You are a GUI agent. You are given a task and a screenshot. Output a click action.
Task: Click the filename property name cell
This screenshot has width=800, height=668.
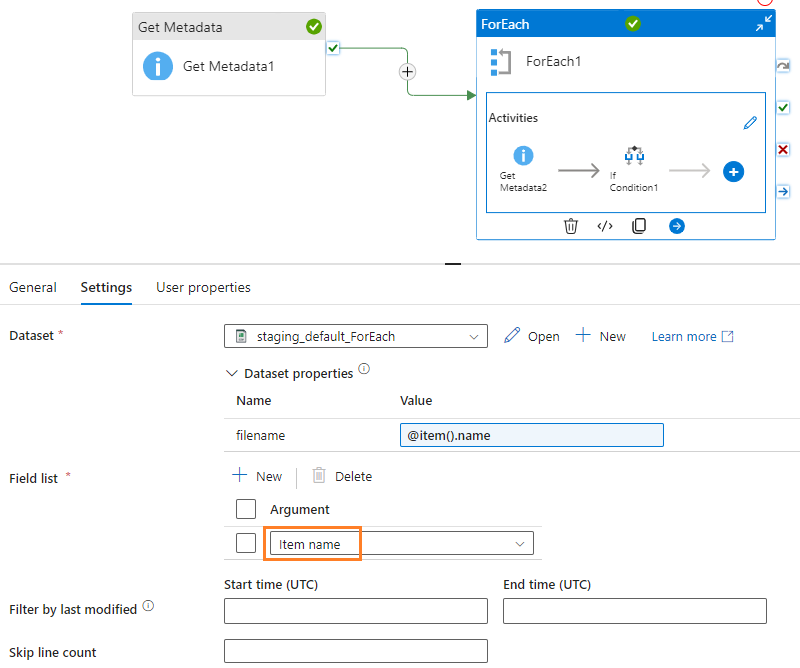(260, 435)
